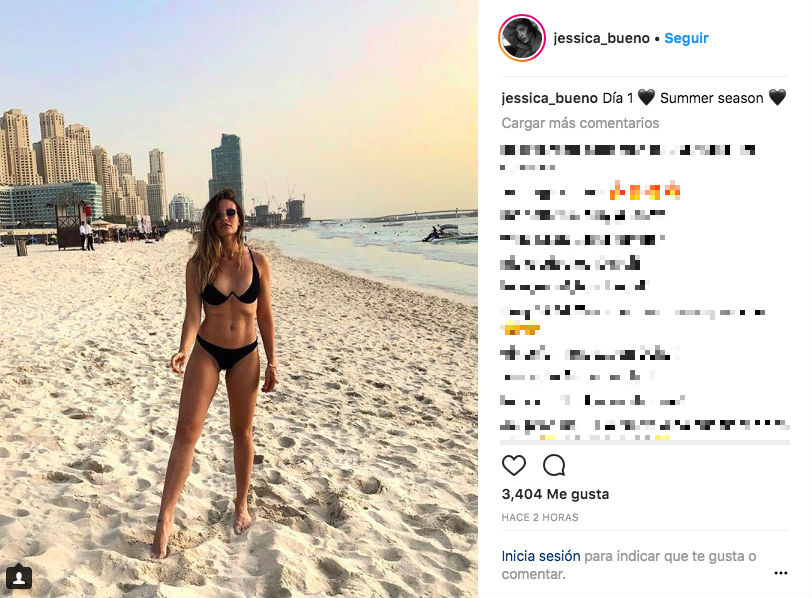The image size is (812, 598).
Task: Click jessica_bueno username in the caption
Action: tap(549, 98)
